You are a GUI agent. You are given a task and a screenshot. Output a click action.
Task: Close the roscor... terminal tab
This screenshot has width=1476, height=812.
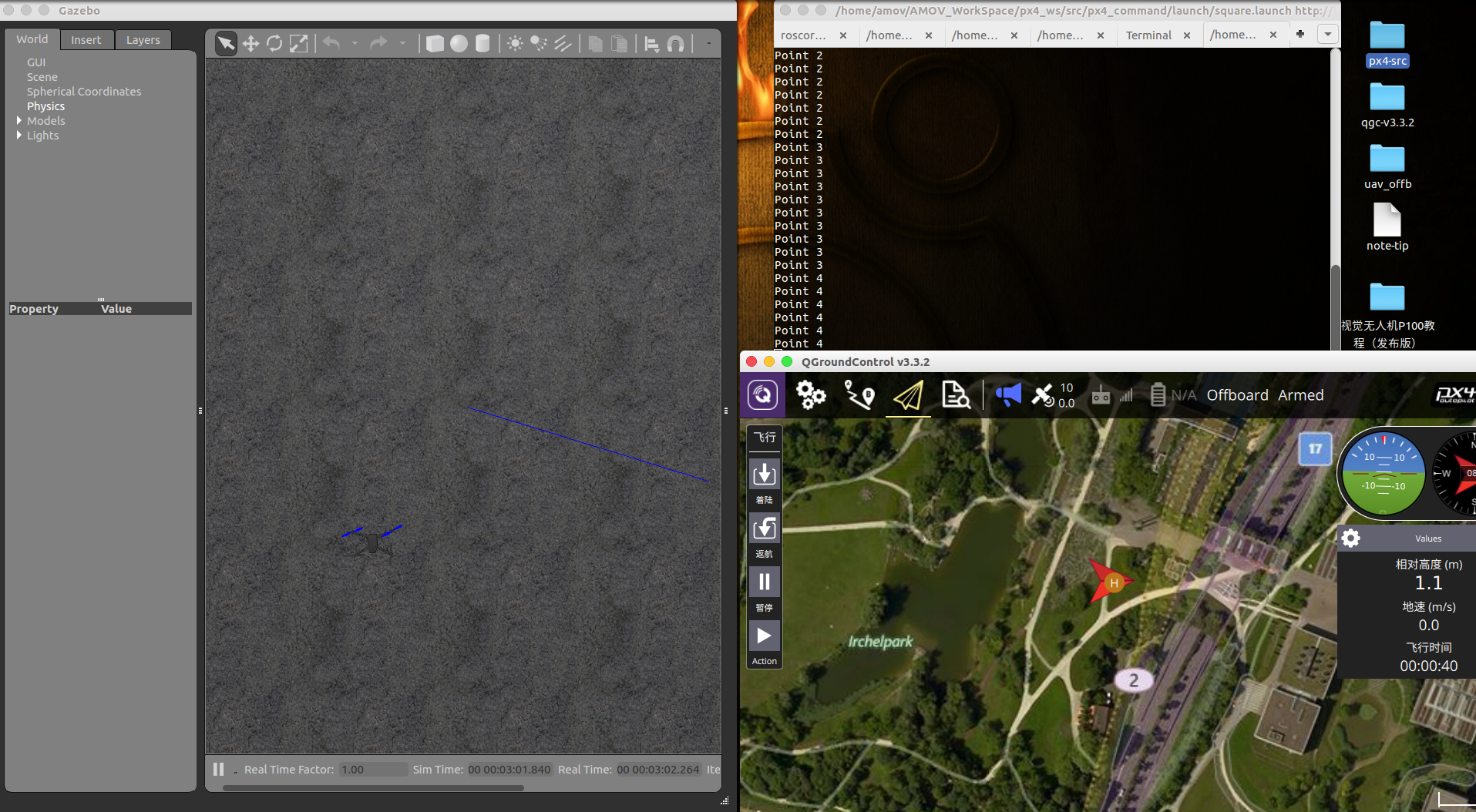843,35
